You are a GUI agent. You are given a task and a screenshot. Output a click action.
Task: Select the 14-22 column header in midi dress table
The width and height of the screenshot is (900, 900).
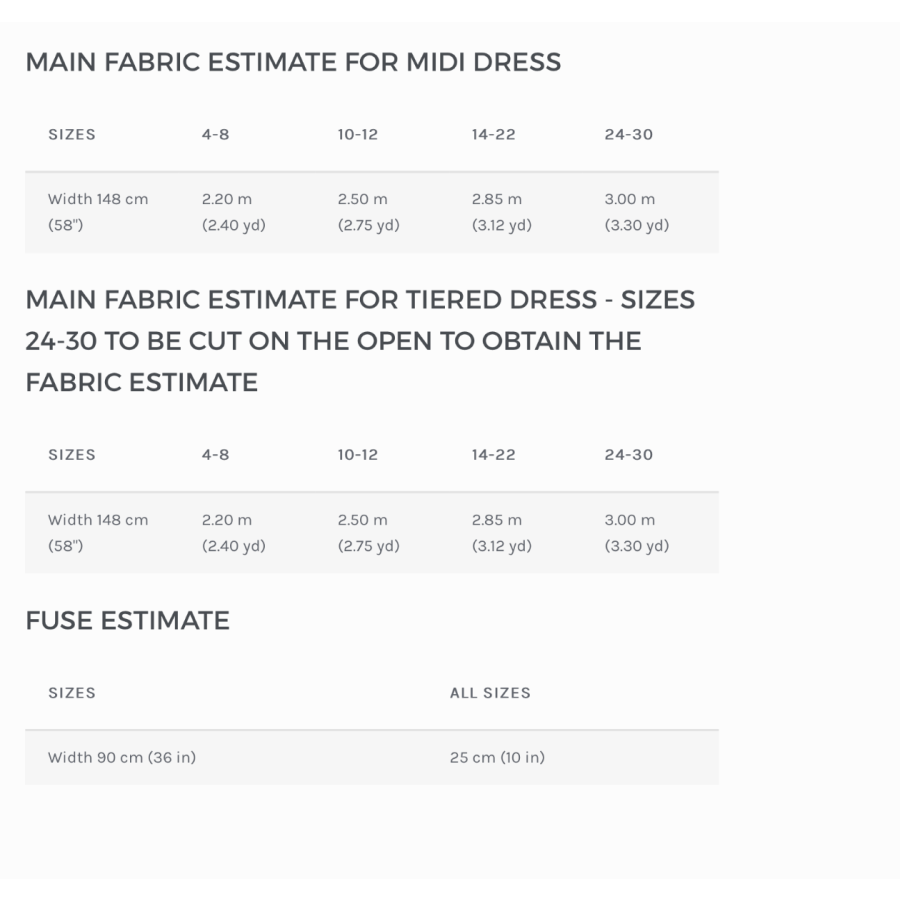(x=494, y=135)
